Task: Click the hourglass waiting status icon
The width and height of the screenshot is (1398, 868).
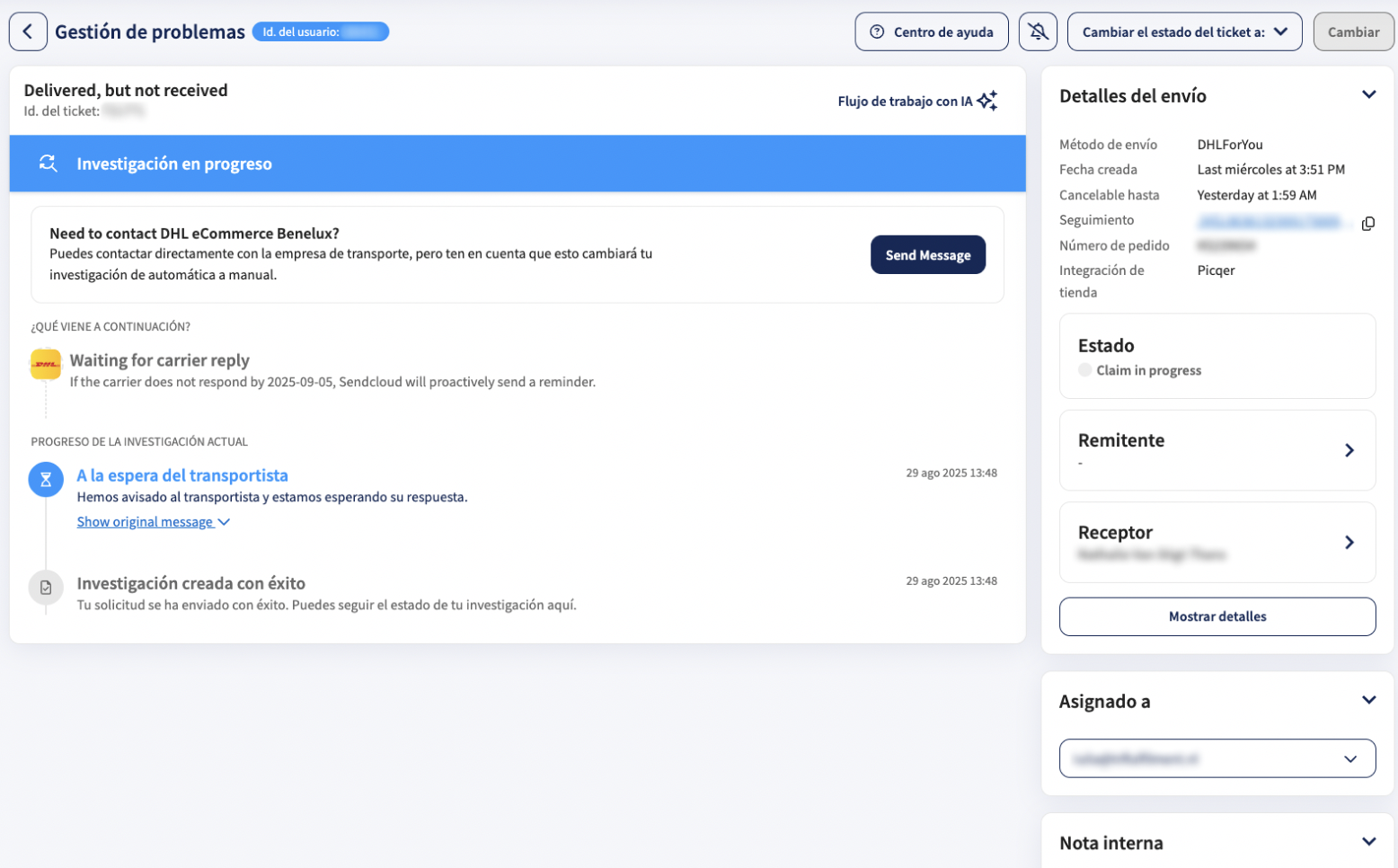Action: pyautogui.click(x=46, y=480)
